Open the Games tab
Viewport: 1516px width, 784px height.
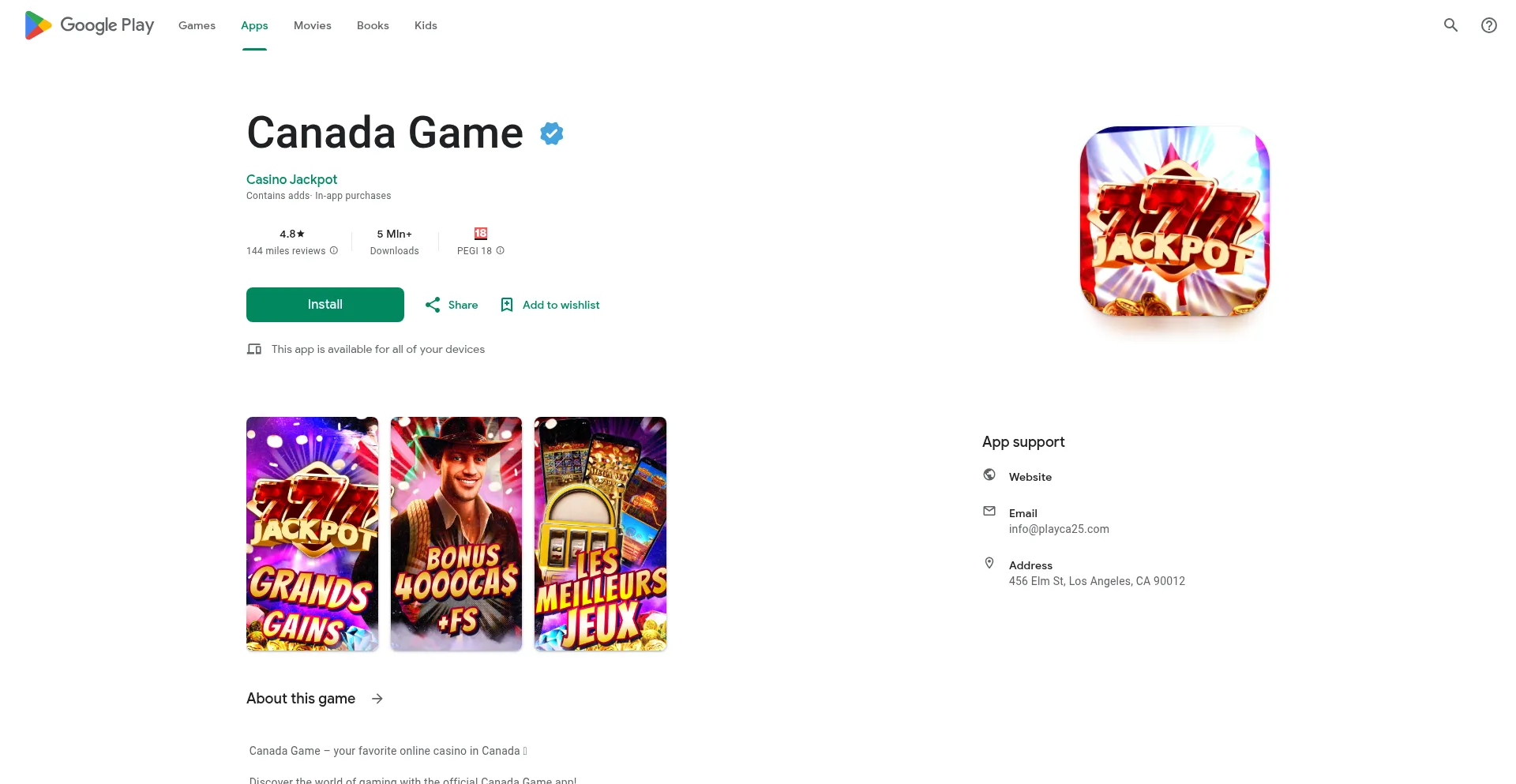(197, 25)
